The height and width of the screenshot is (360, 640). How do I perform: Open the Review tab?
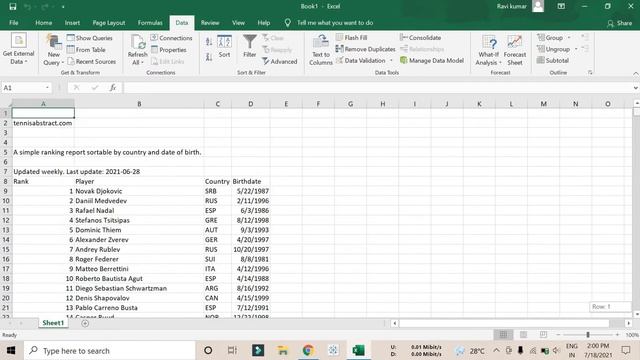tap(210, 23)
